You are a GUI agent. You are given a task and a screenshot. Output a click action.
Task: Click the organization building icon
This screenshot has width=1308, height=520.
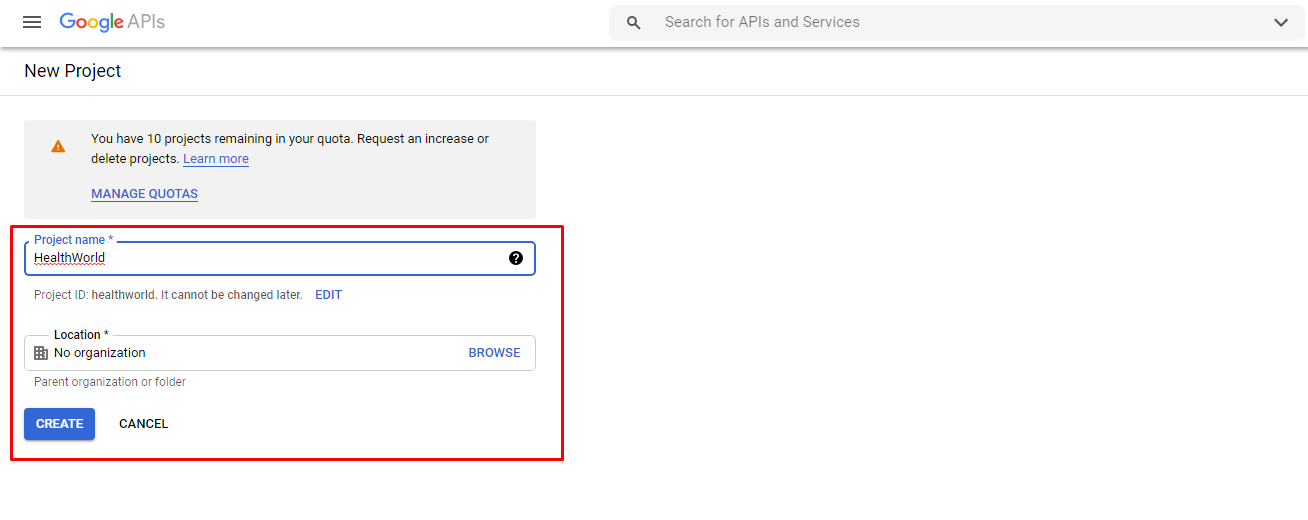tap(41, 353)
